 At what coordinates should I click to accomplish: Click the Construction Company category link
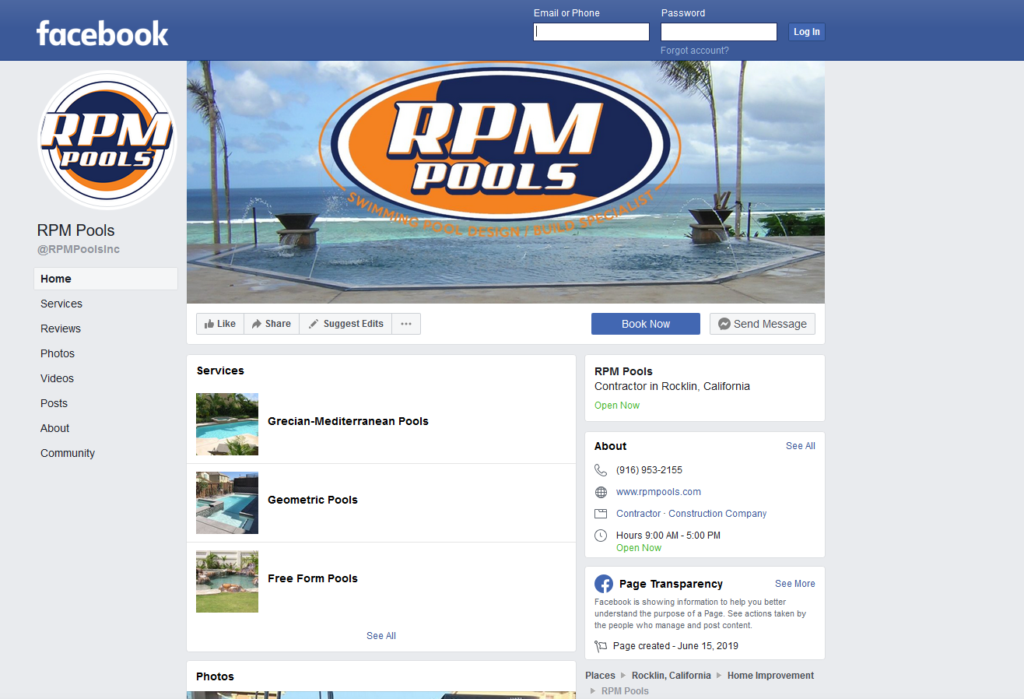(717, 513)
